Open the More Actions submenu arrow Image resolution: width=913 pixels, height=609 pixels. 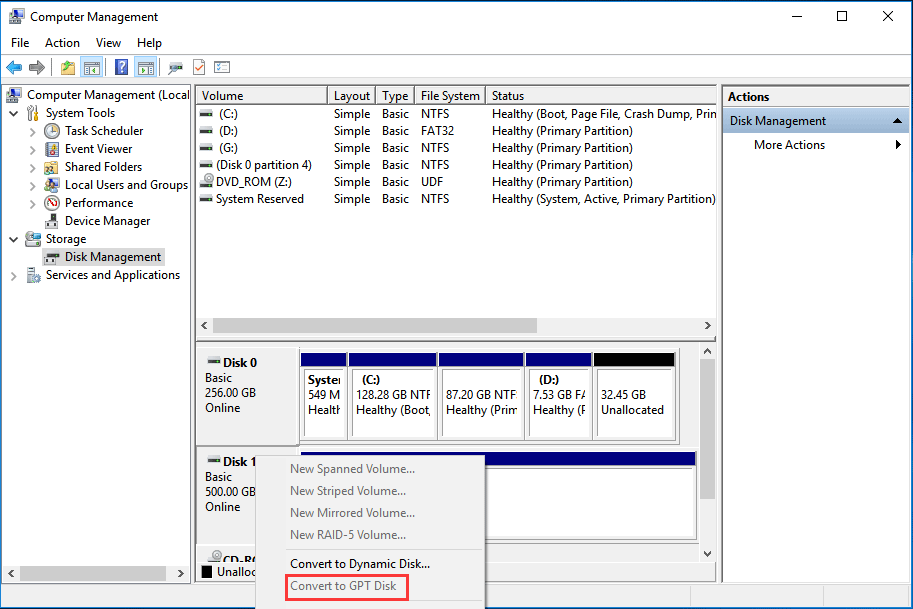[x=898, y=144]
